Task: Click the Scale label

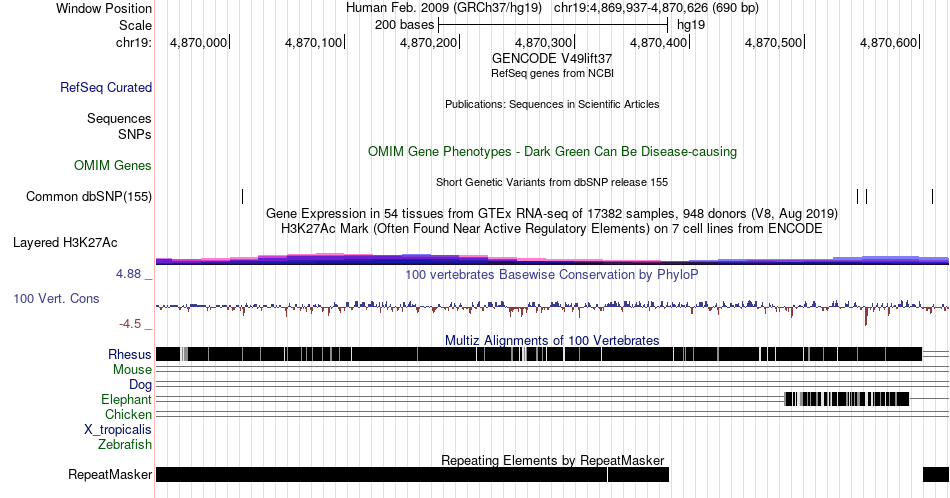Action: tap(135, 25)
